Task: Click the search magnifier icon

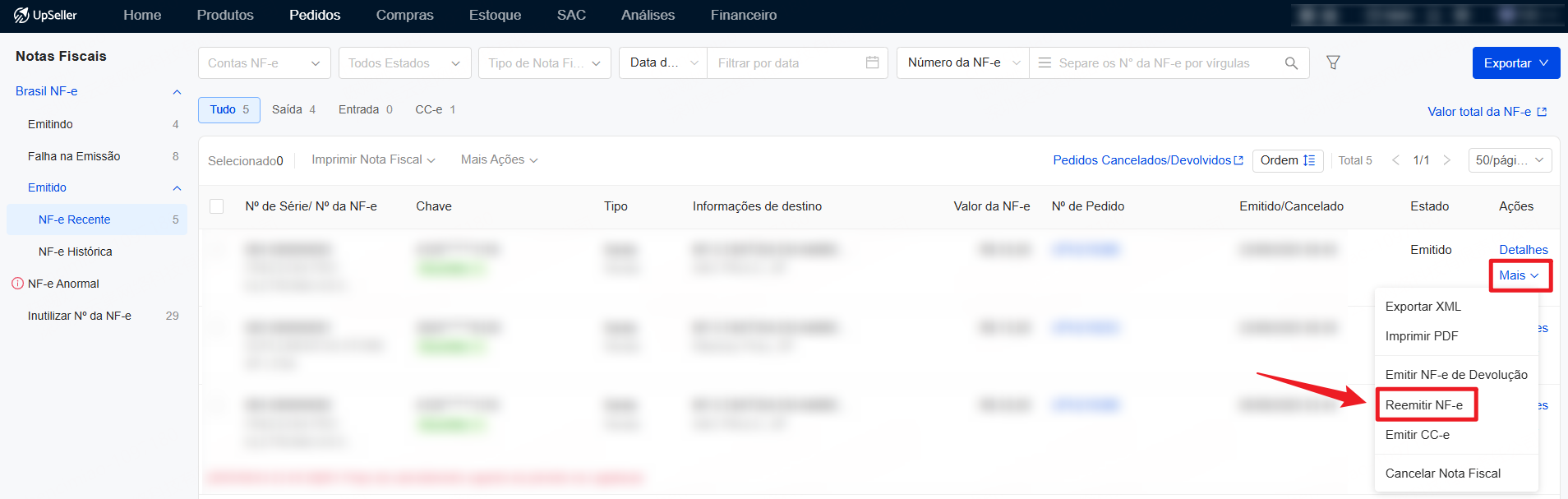Action: pyautogui.click(x=1291, y=63)
